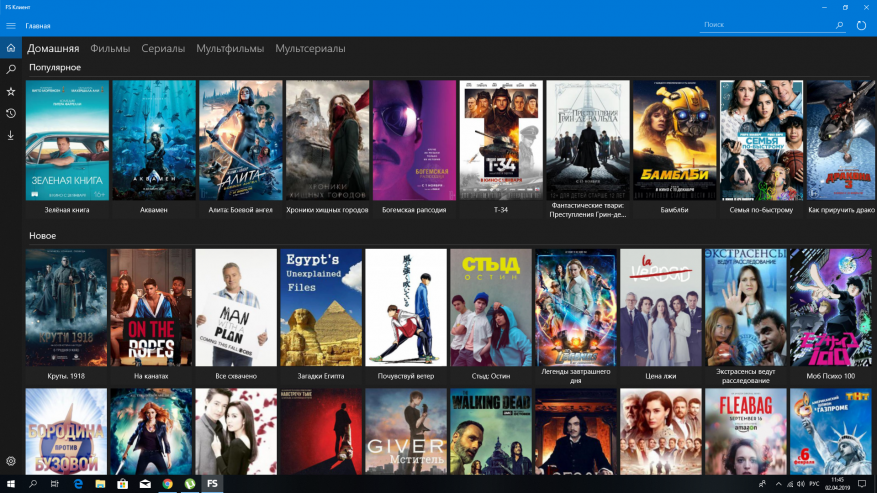Open the Т-34 movie poster

click(x=501, y=140)
